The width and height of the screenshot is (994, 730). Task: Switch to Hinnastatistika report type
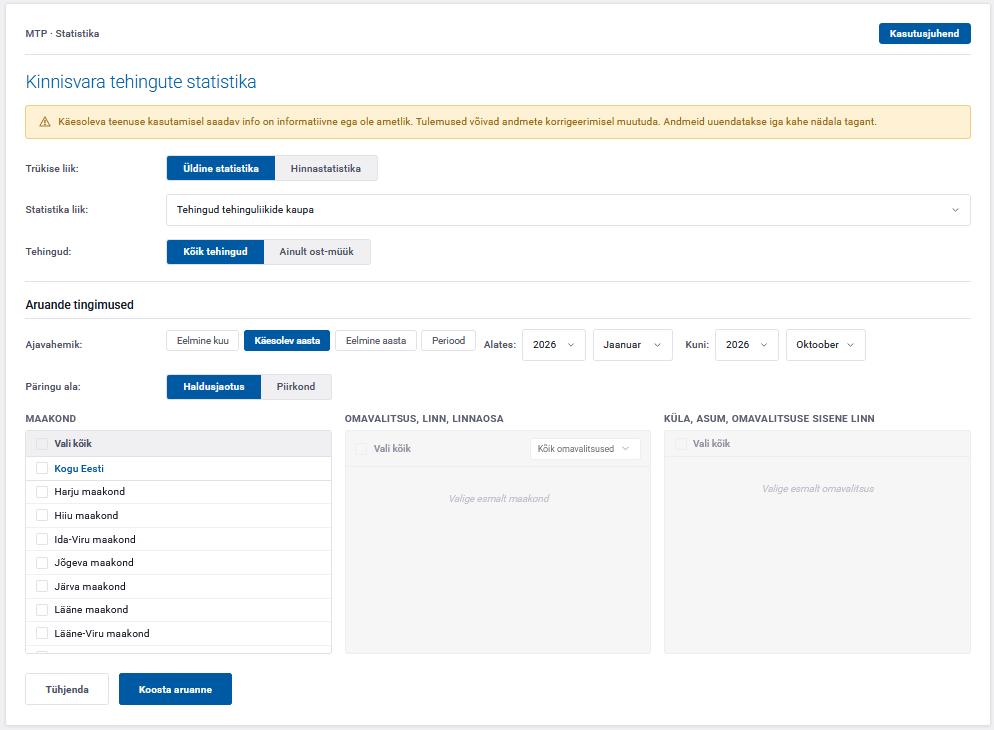click(326, 169)
